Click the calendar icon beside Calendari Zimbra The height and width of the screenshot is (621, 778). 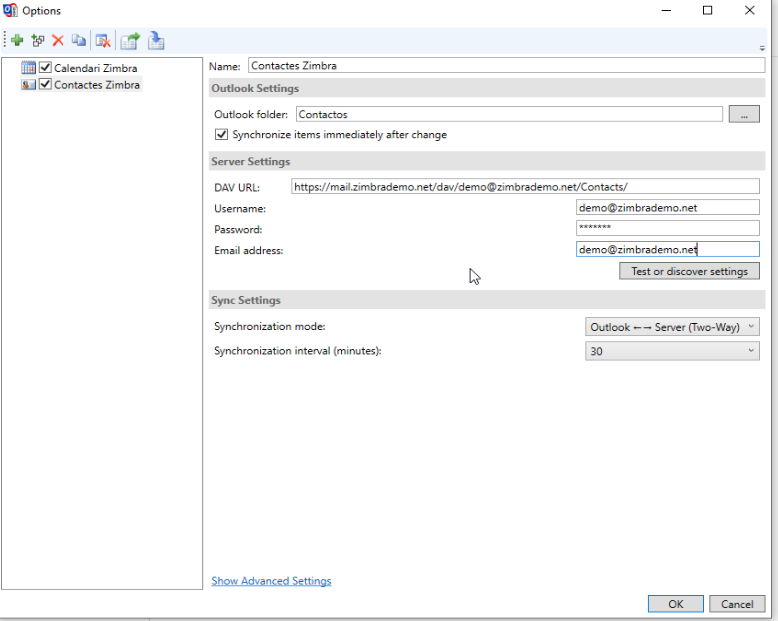tap(28, 67)
